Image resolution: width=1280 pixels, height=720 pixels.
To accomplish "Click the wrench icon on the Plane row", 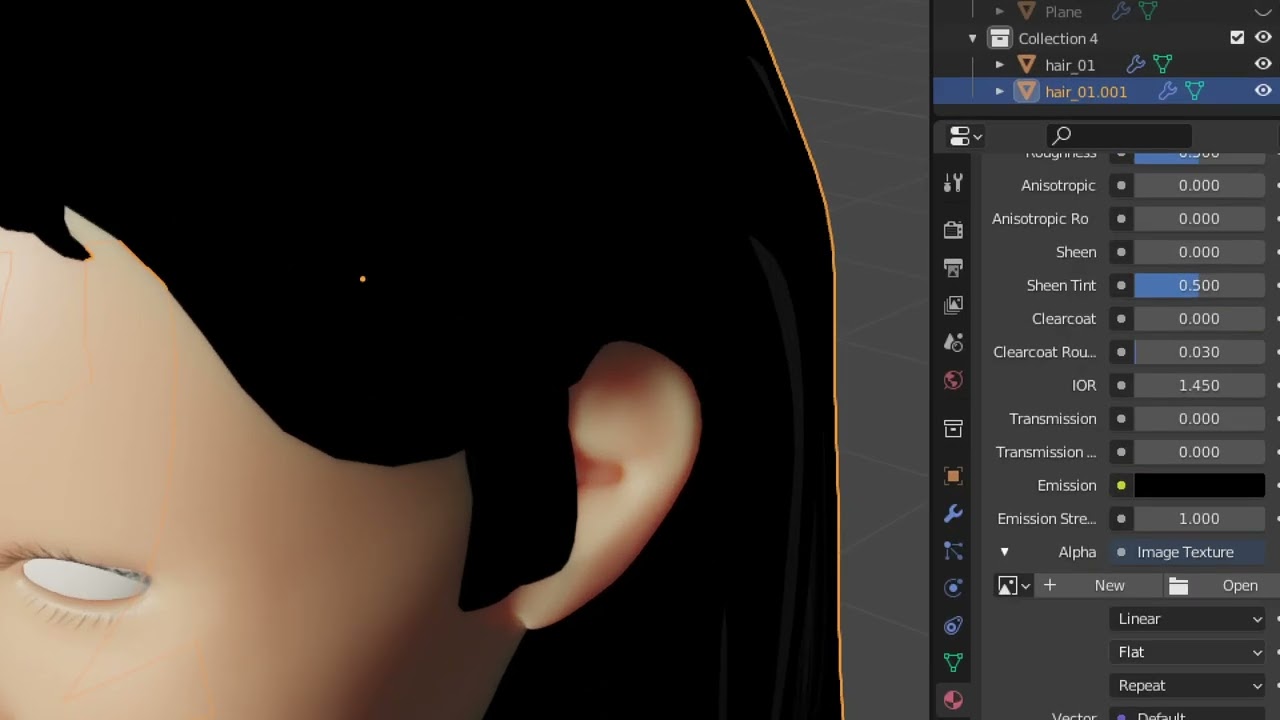I will [1121, 11].
